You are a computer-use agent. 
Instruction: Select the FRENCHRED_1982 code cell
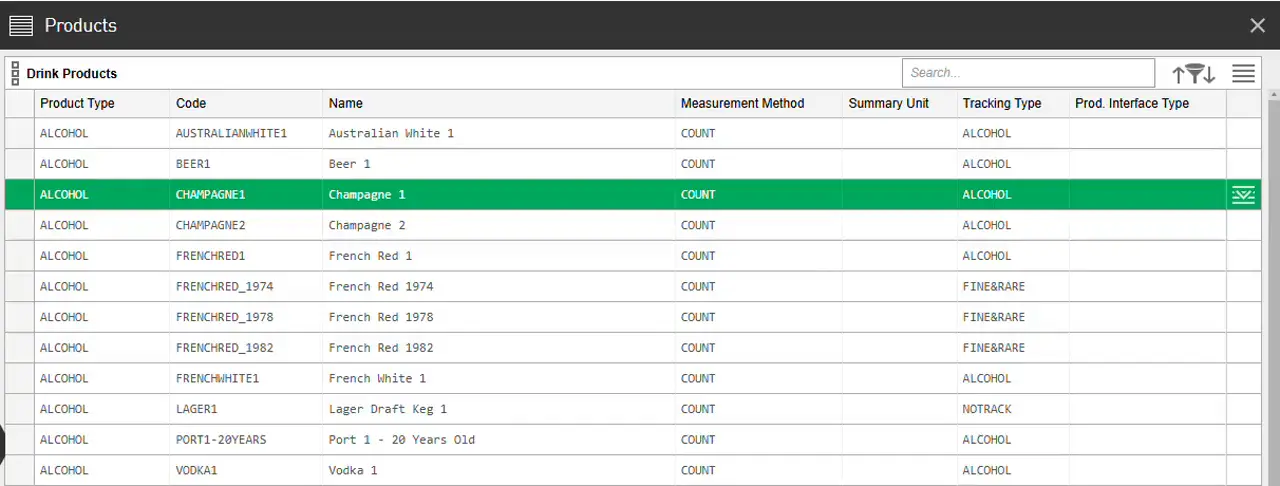coord(246,348)
